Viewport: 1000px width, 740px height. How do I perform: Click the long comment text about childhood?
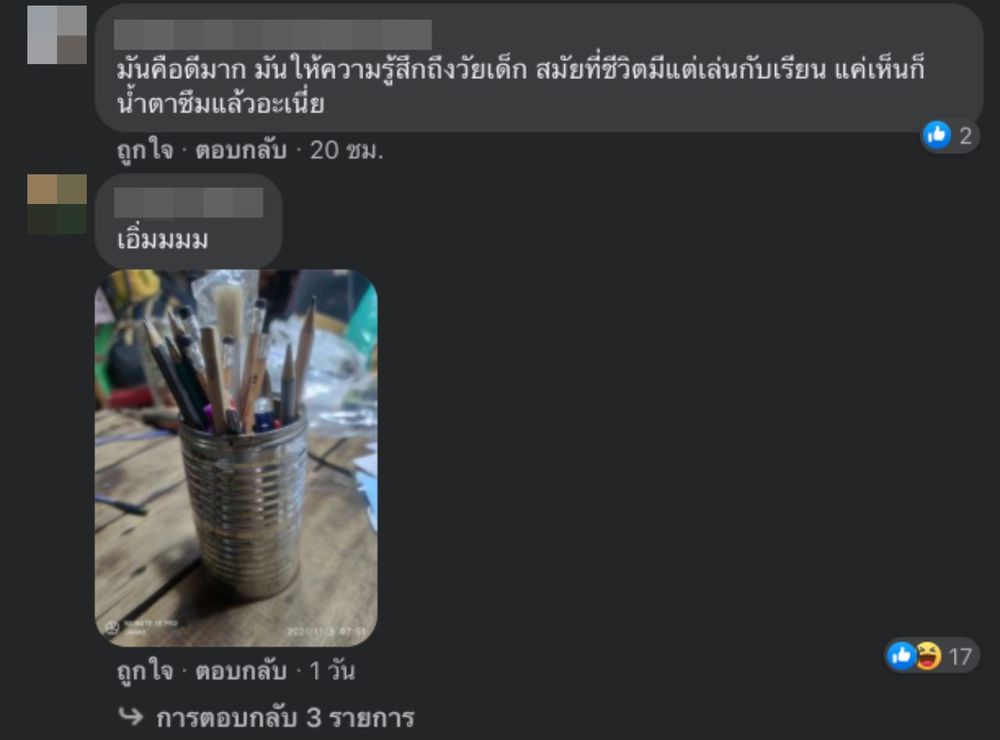click(x=521, y=86)
